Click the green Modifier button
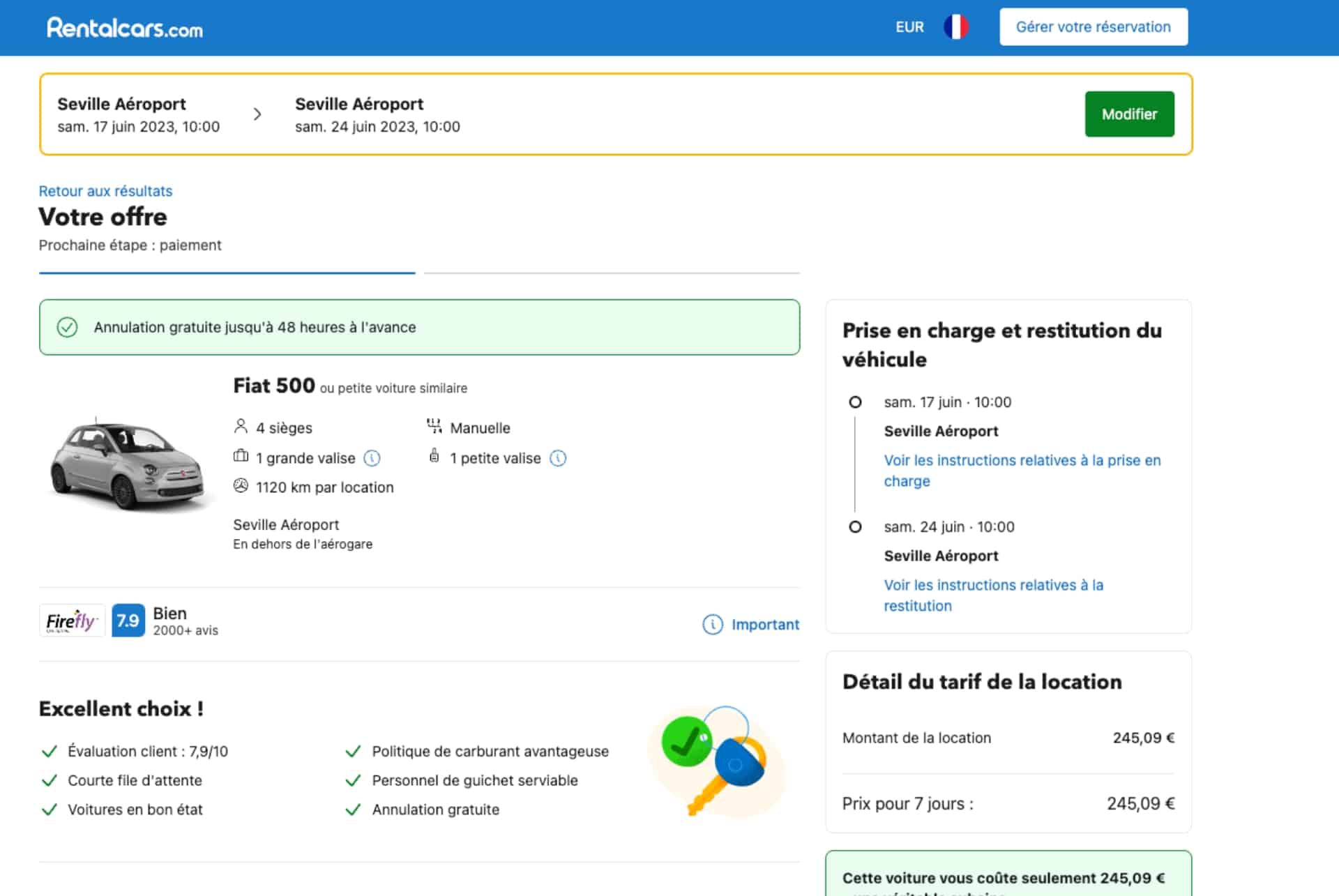The height and width of the screenshot is (896, 1339). [x=1129, y=114]
